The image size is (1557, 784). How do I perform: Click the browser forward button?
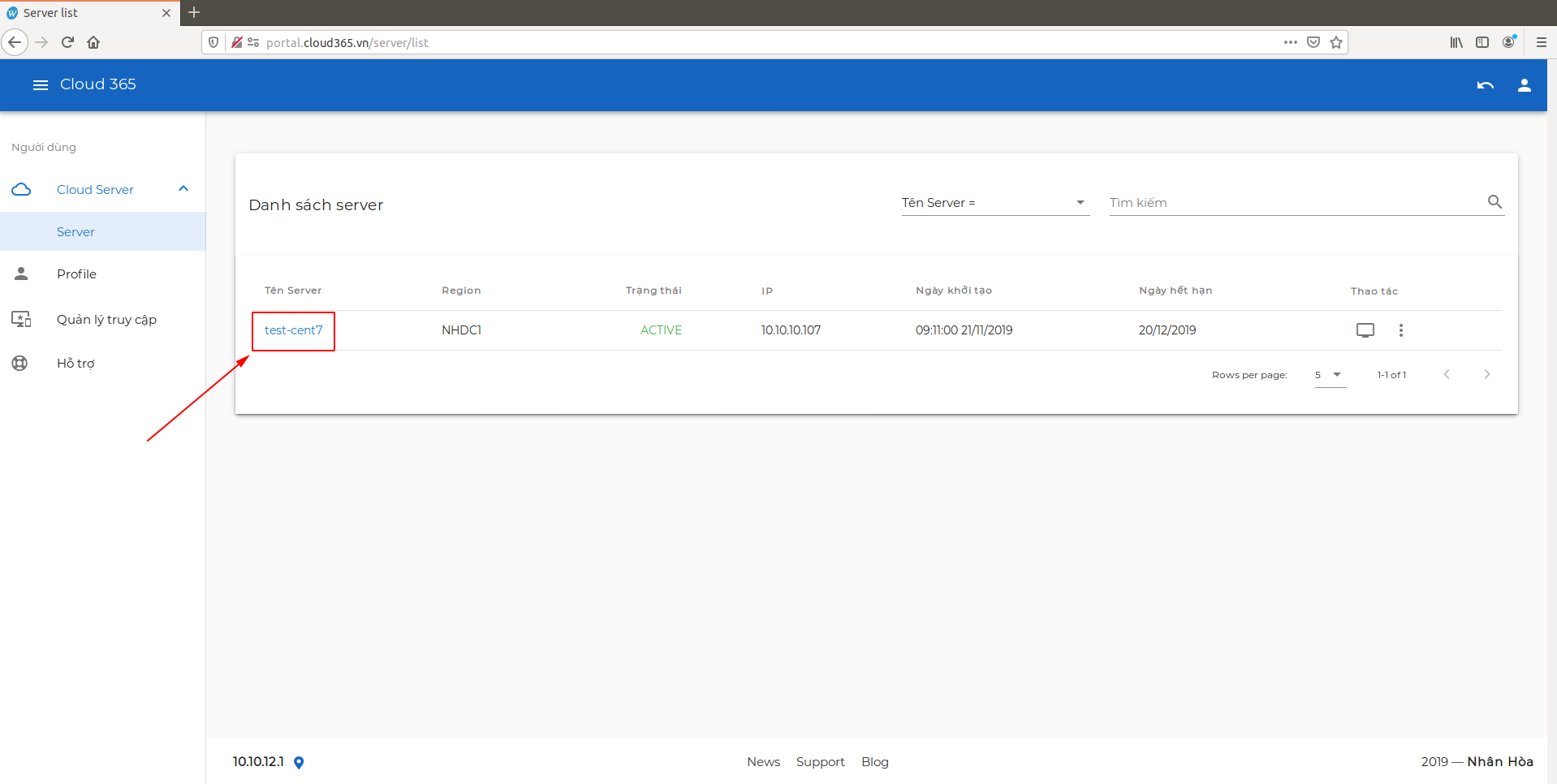click(42, 42)
